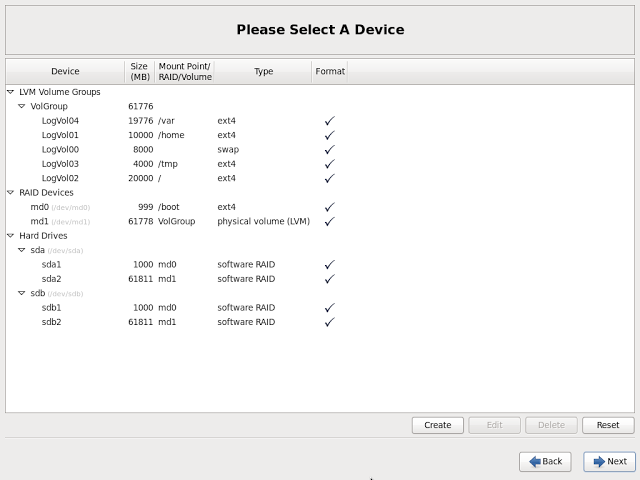Collapse the Hard Drives section

[11, 235]
